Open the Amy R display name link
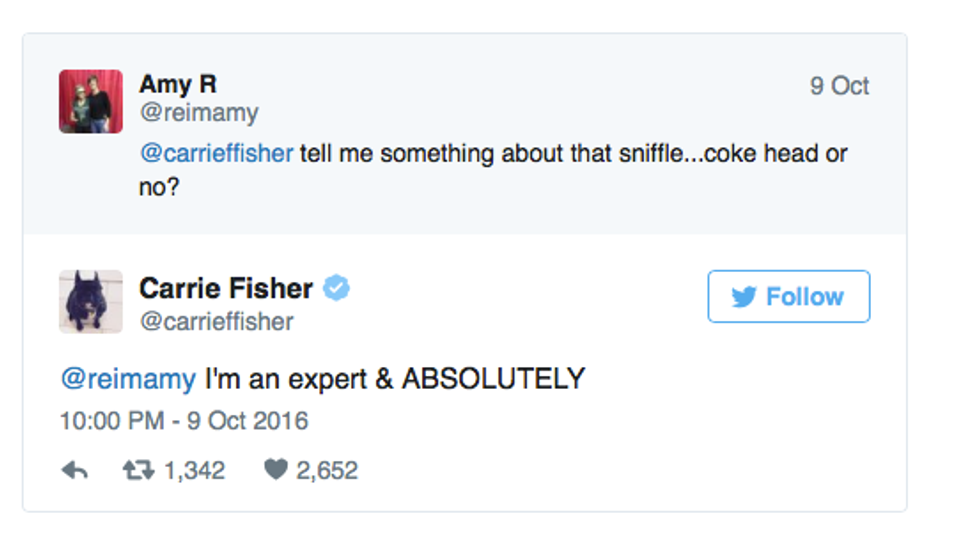Viewport: 980px width, 542px height. click(178, 86)
